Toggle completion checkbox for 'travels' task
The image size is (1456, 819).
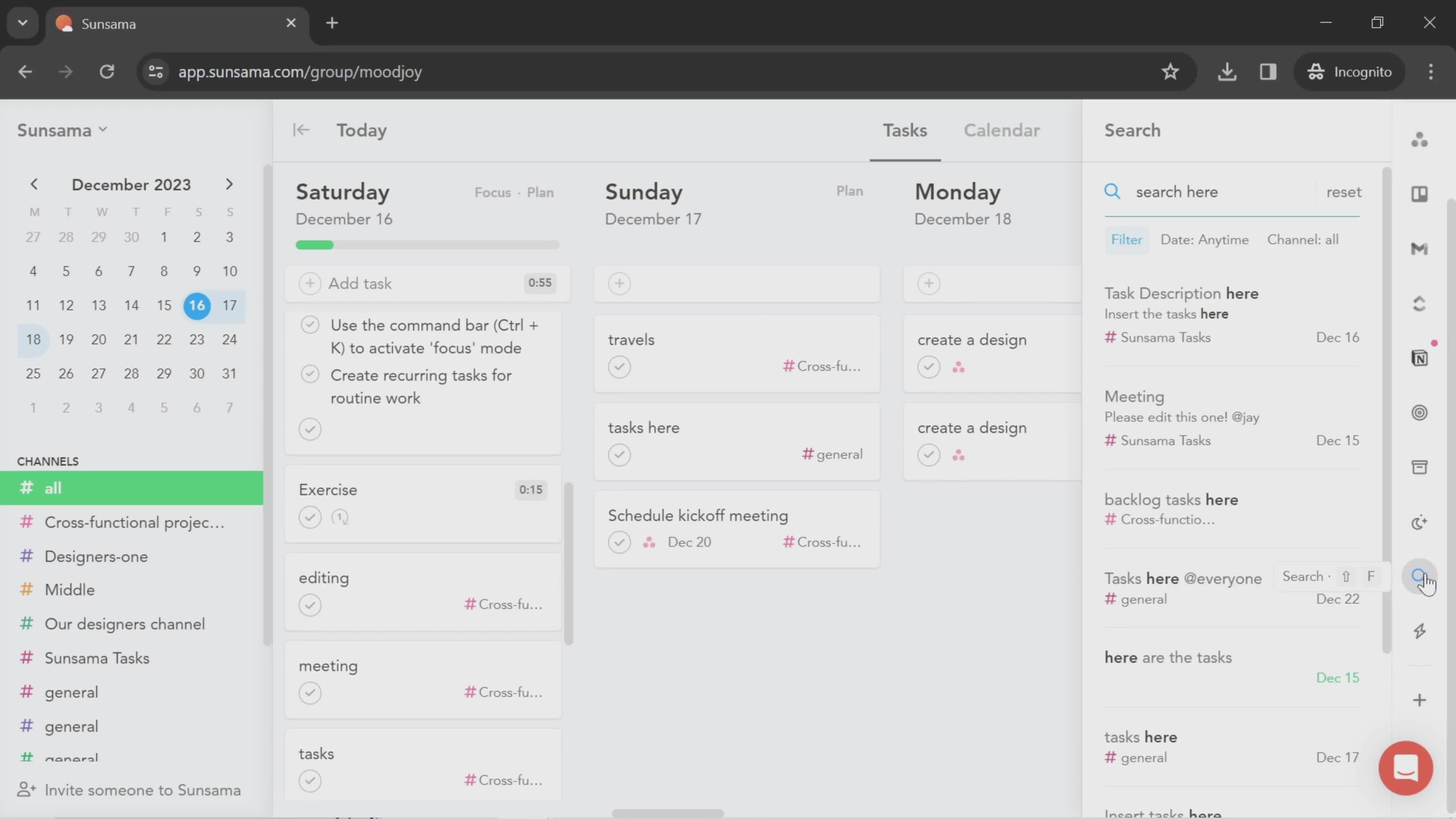click(619, 366)
